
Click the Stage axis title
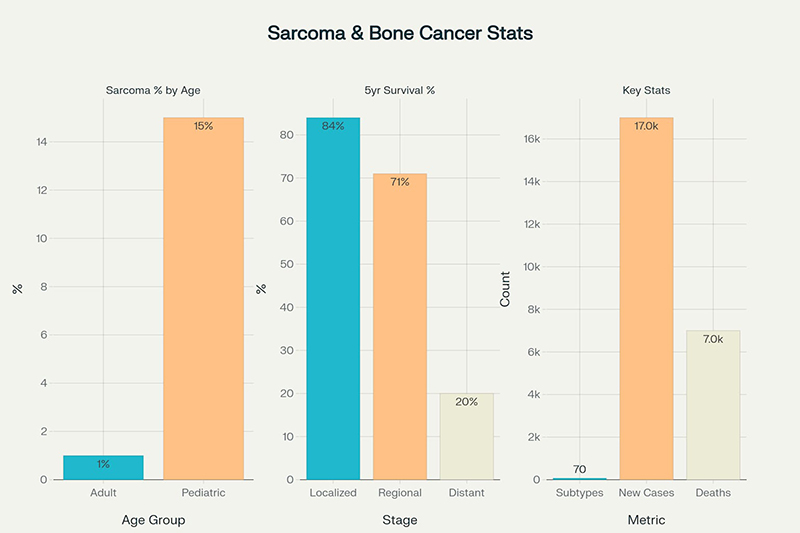[400, 520]
